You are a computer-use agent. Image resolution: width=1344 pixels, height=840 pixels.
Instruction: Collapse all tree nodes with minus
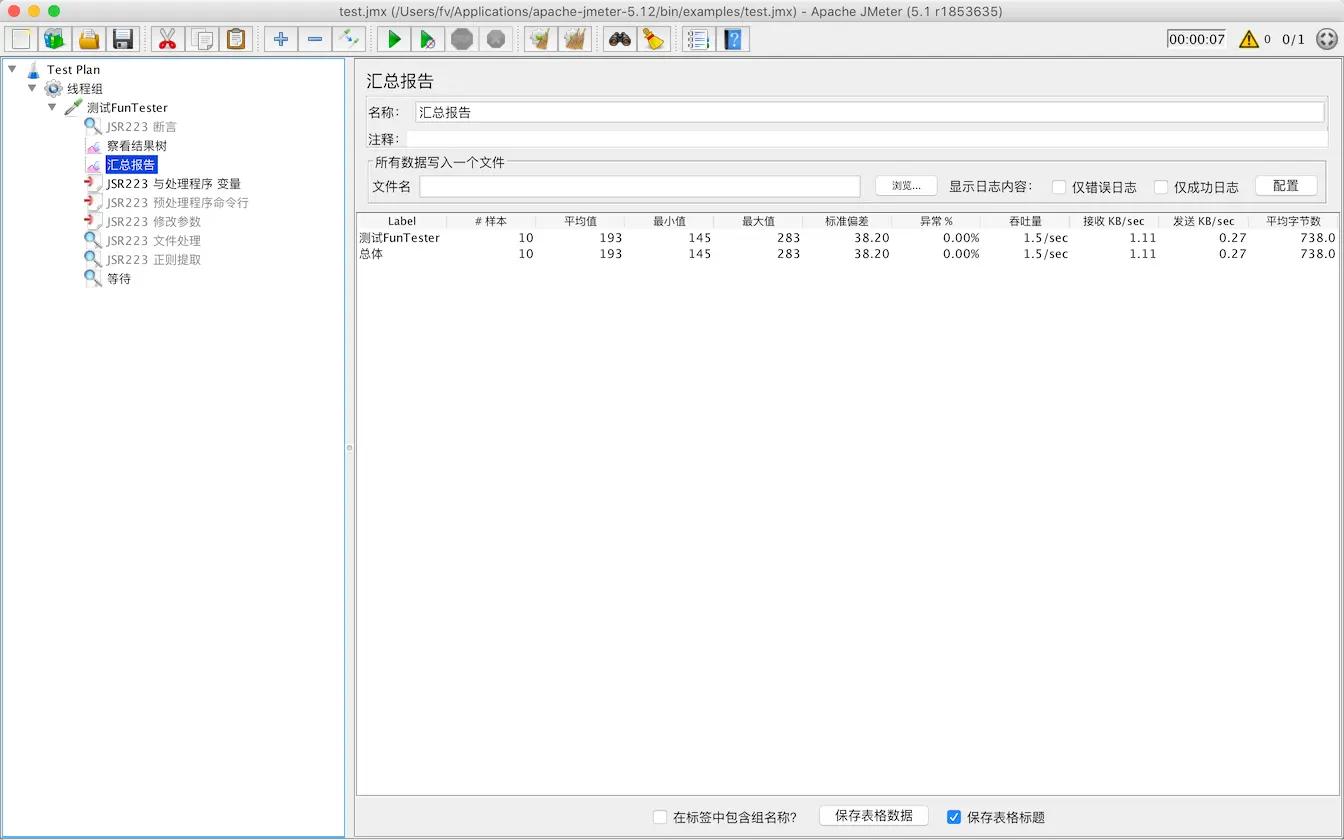tap(314, 39)
